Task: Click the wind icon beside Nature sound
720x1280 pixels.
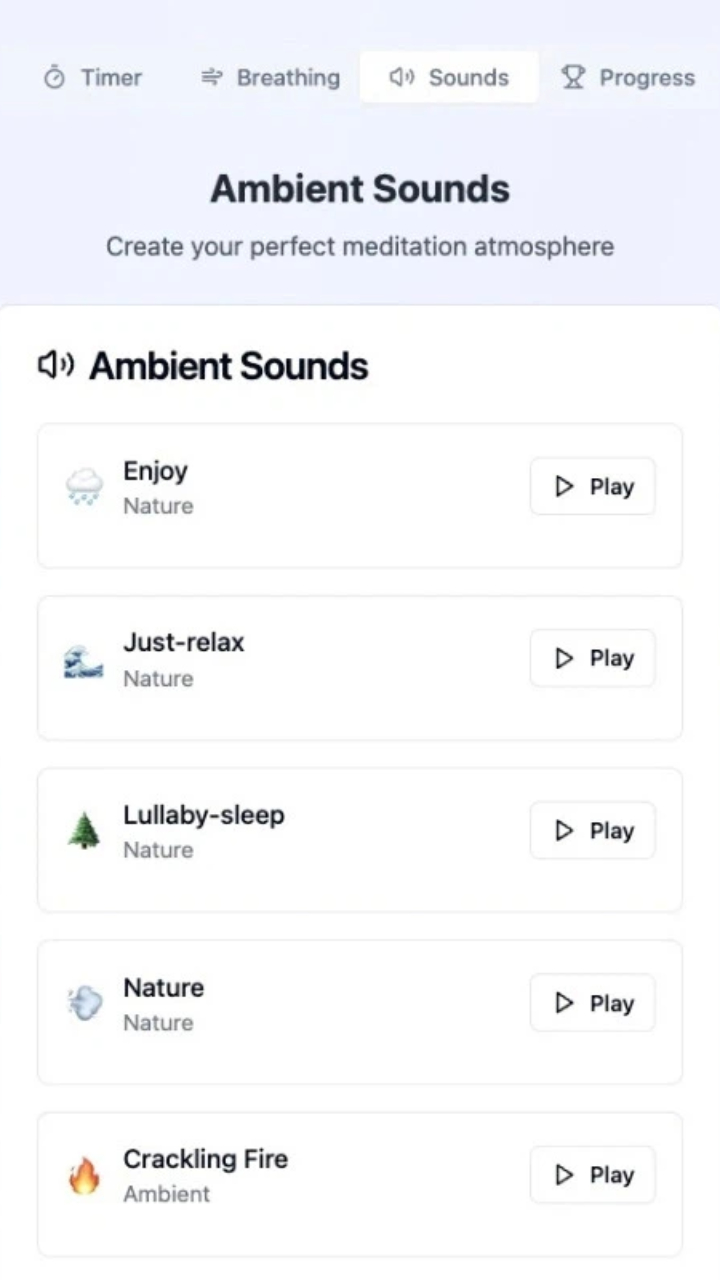Action: click(x=84, y=1004)
